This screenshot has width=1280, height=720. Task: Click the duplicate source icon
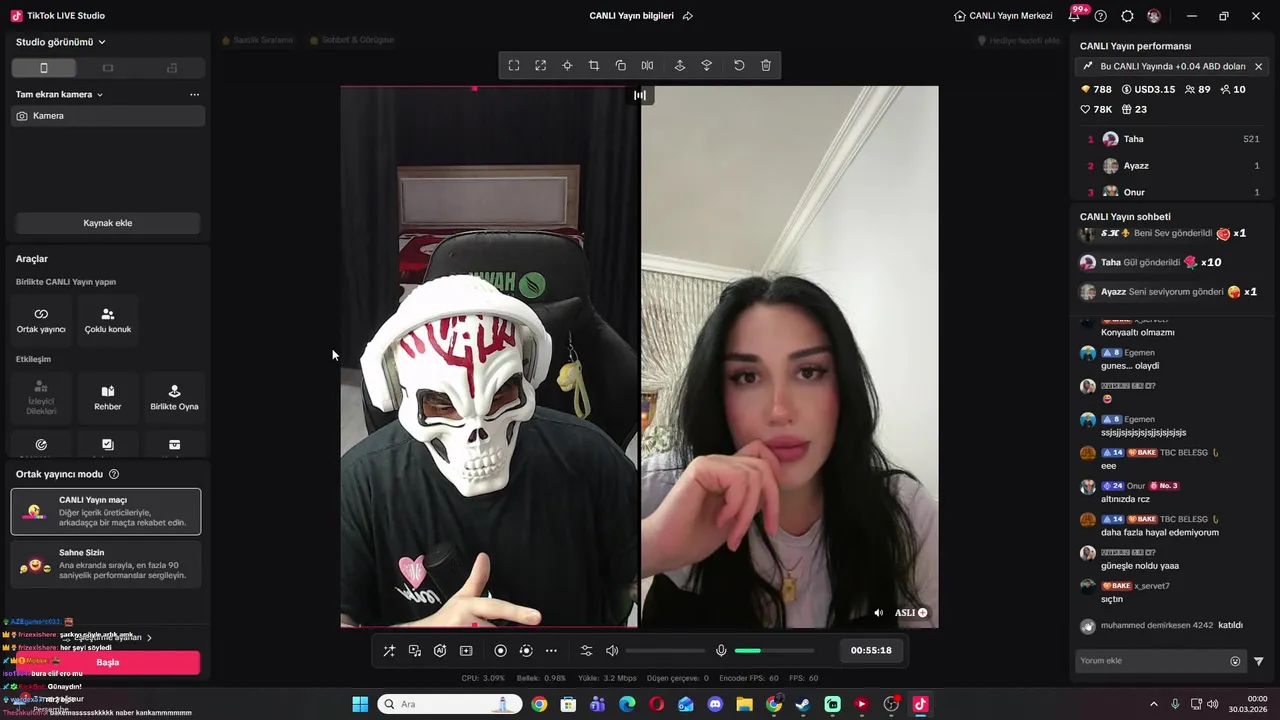pyautogui.click(x=621, y=65)
